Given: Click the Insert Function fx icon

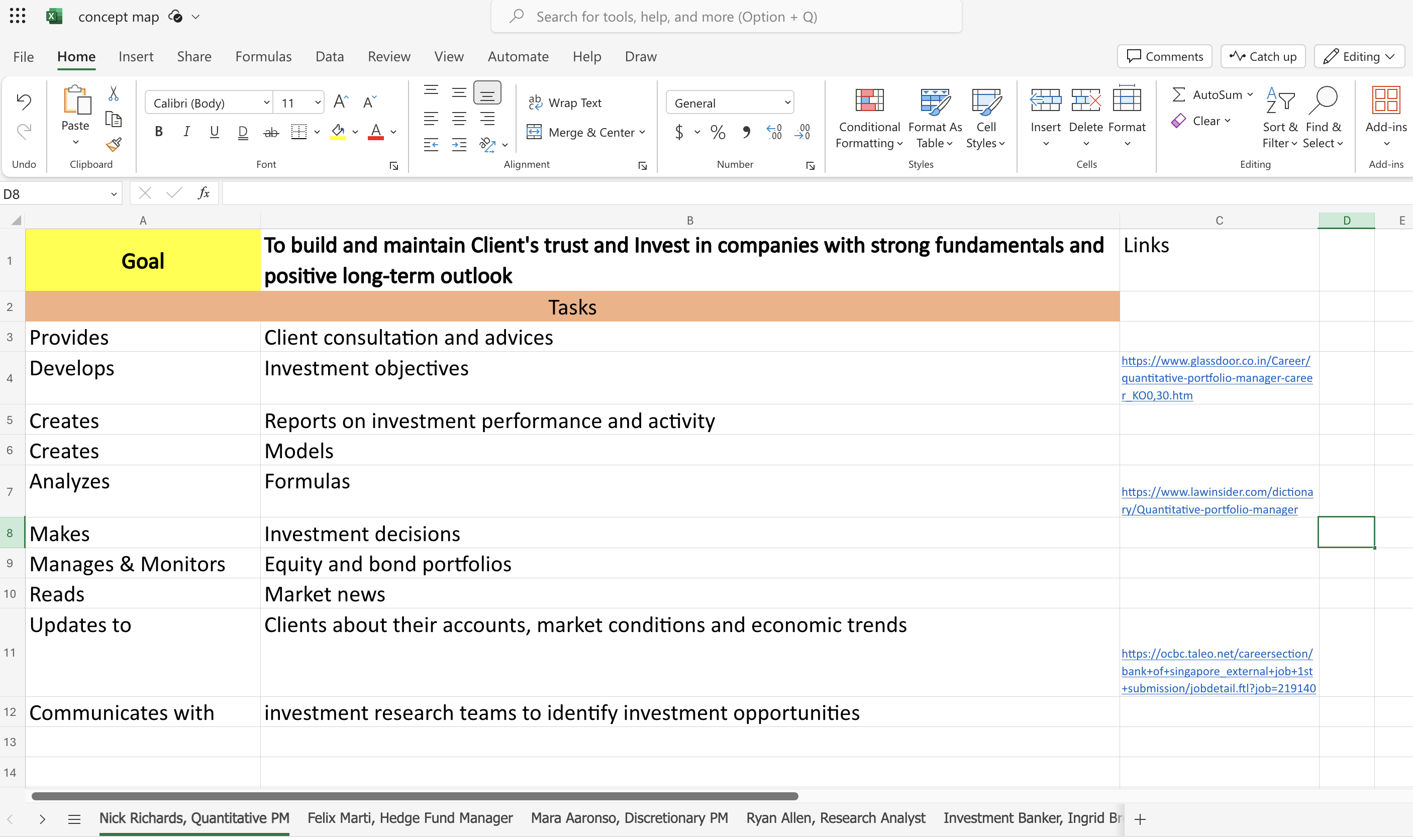Looking at the screenshot, I should (203, 193).
